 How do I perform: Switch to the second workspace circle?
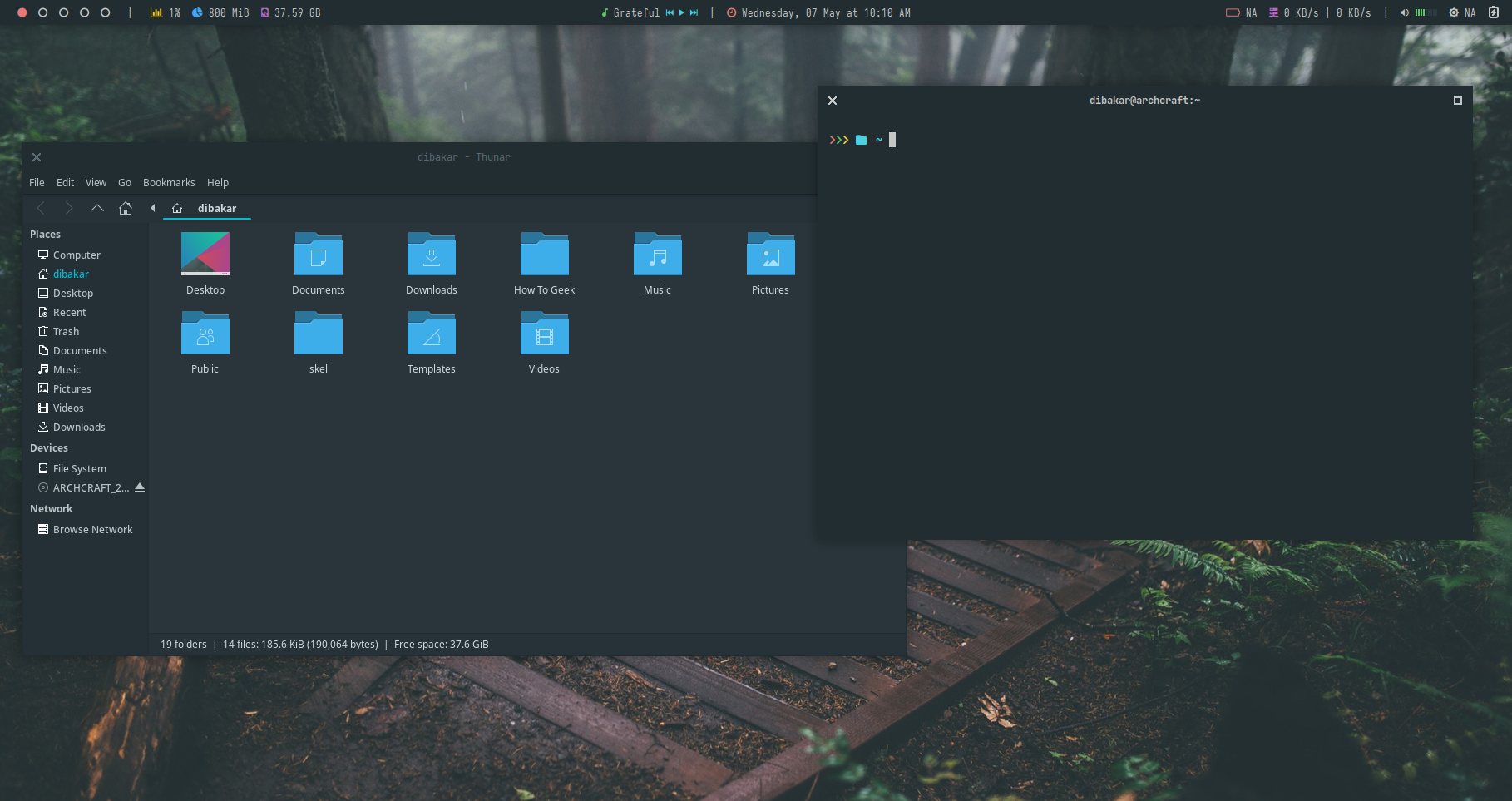pyautogui.click(x=43, y=12)
